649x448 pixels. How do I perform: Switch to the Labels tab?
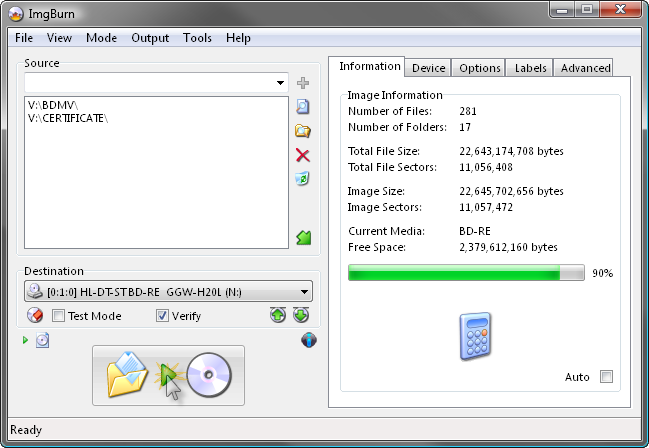(x=531, y=68)
